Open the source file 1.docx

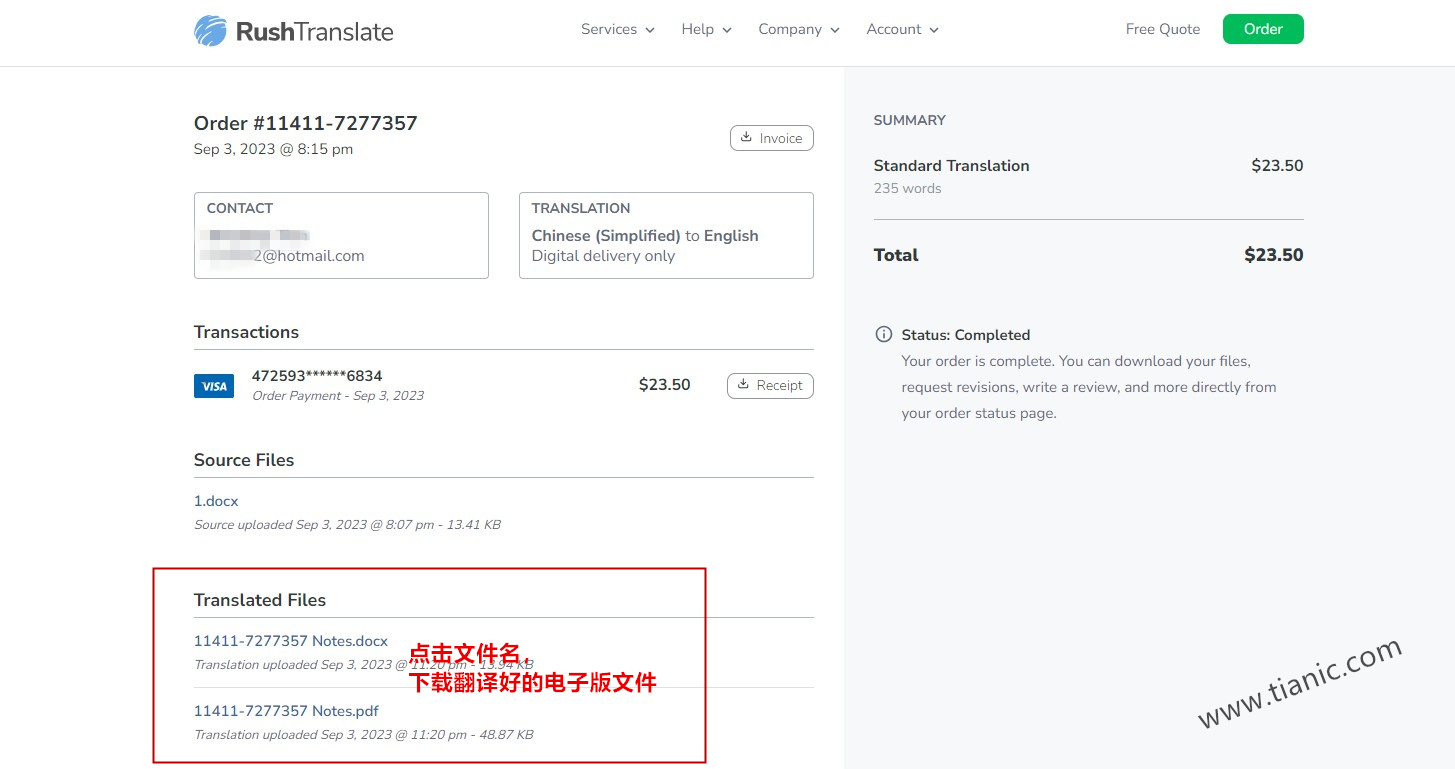coord(216,501)
